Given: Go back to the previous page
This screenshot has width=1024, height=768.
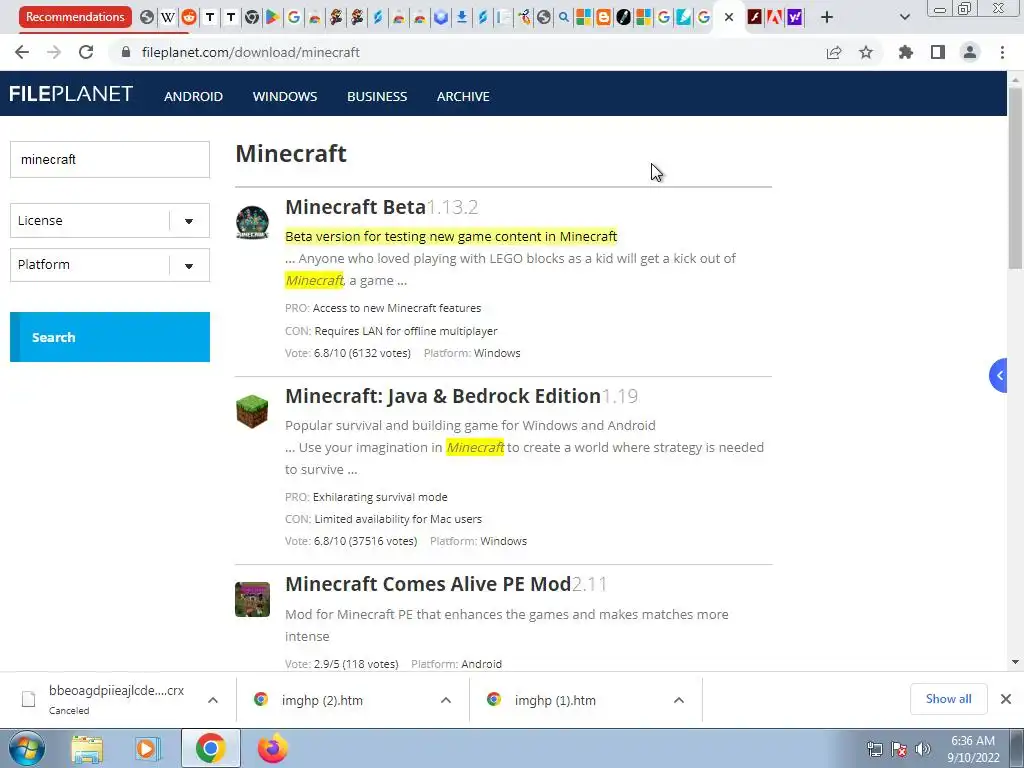Looking at the screenshot, I should click(x=22, y=52).
